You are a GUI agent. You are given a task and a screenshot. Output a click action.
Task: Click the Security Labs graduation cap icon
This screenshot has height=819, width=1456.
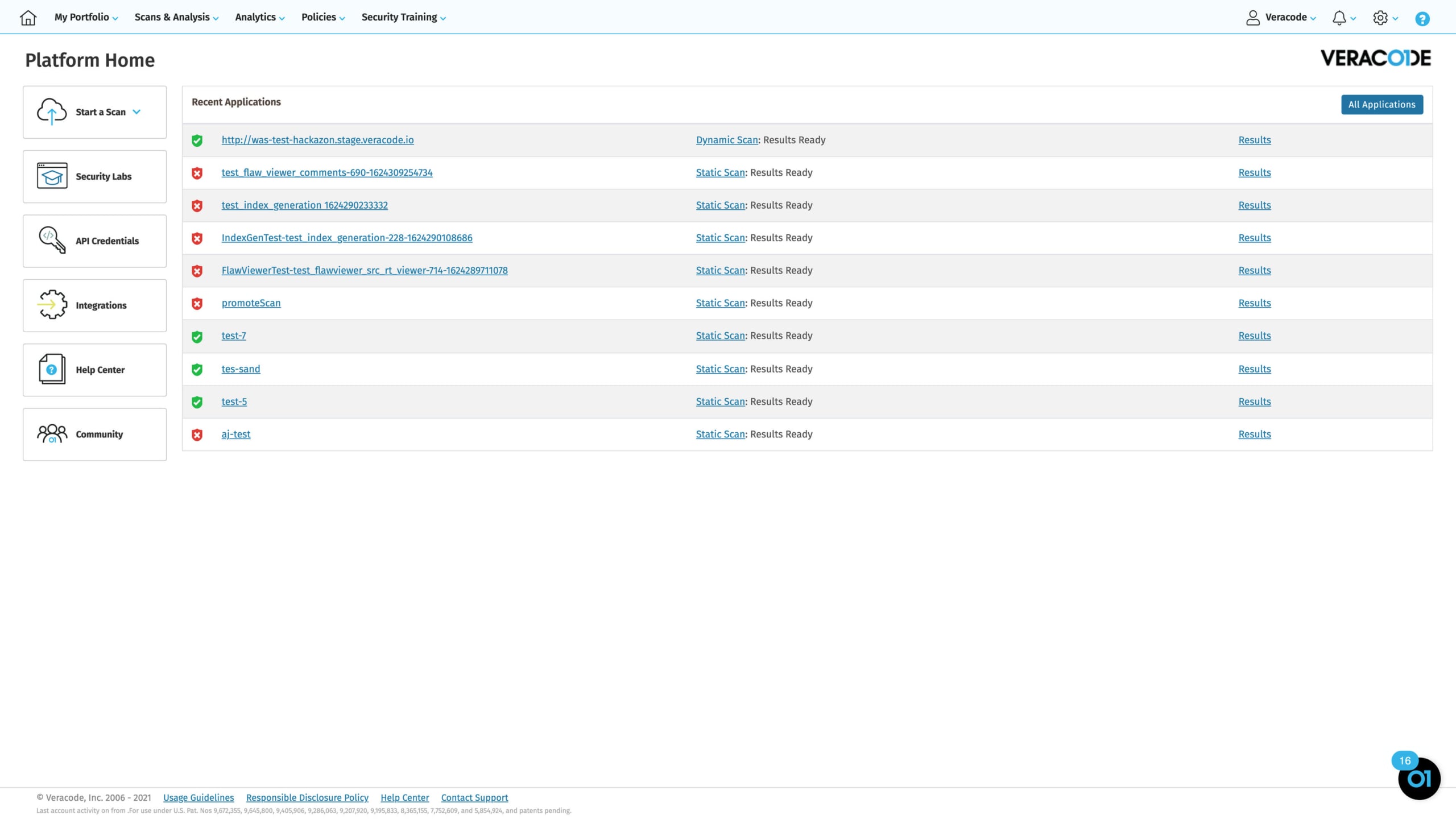click(x=52, y=176)
